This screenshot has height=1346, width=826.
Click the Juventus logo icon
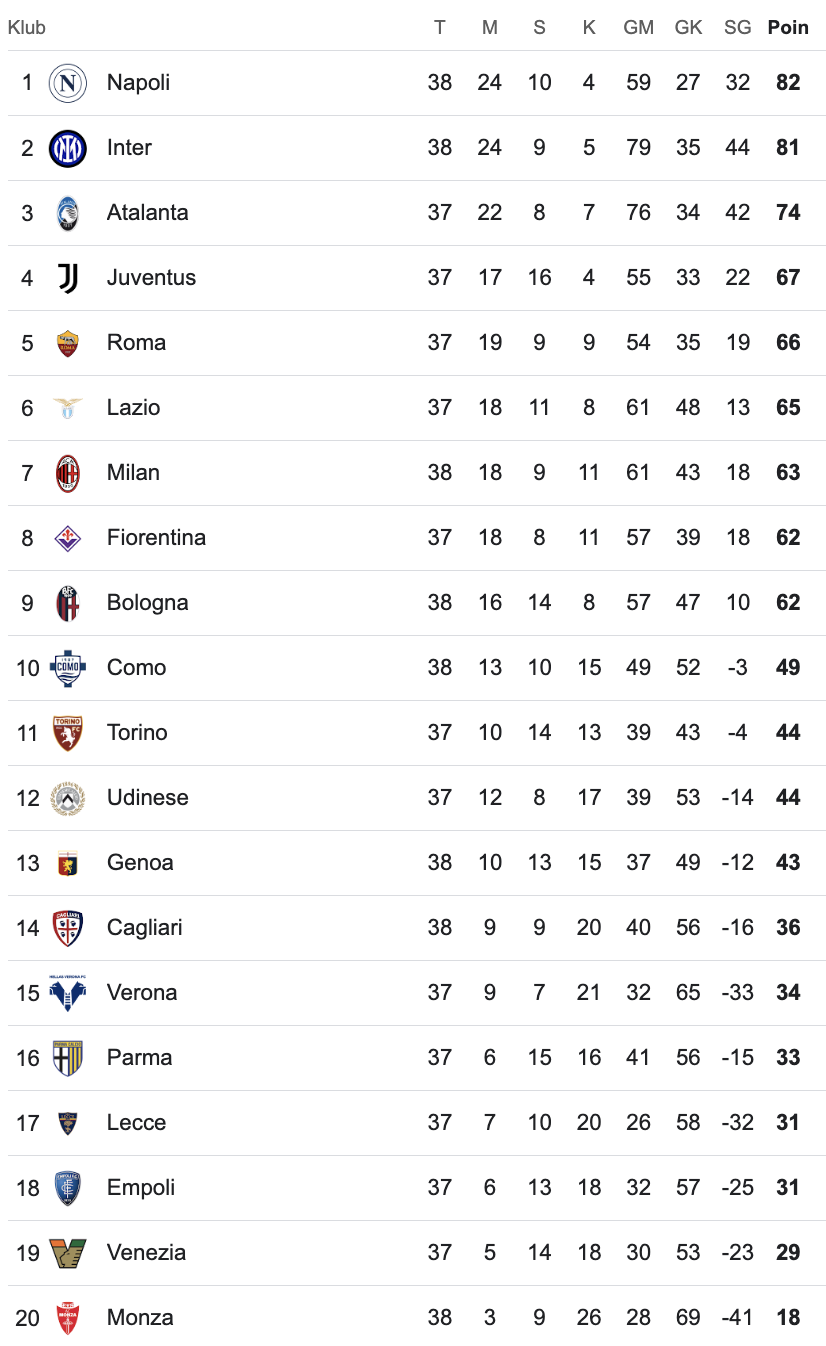[x=68, y=278]
